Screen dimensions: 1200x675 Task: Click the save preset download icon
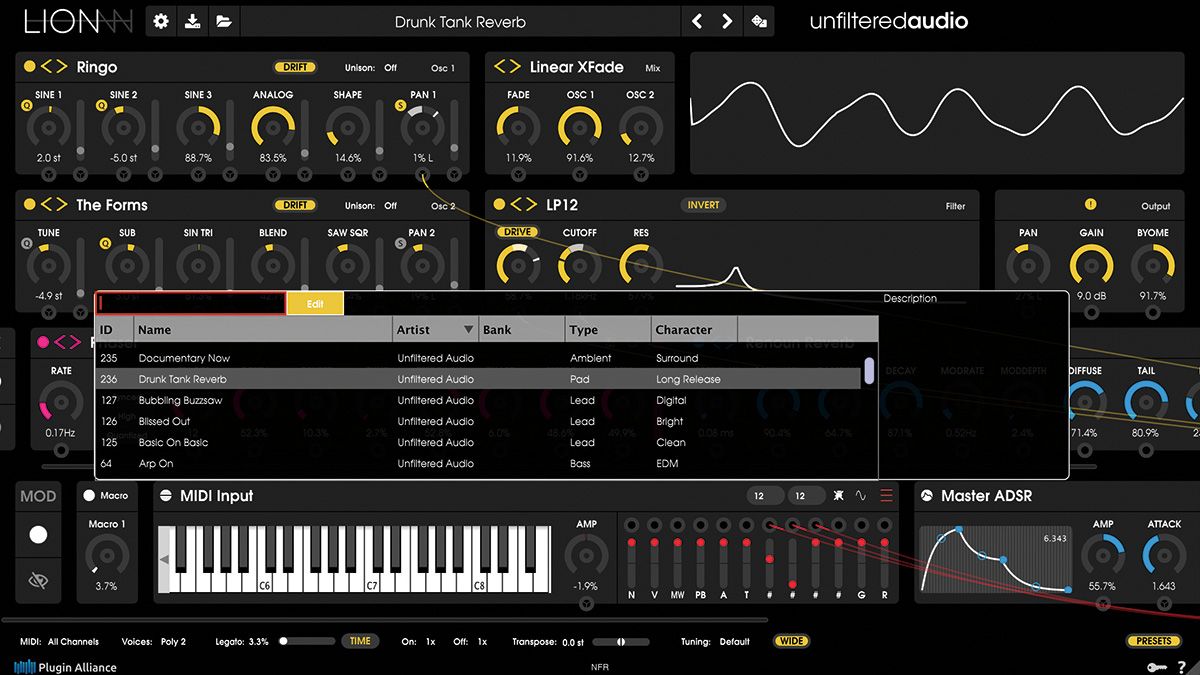tap(193, 21)
